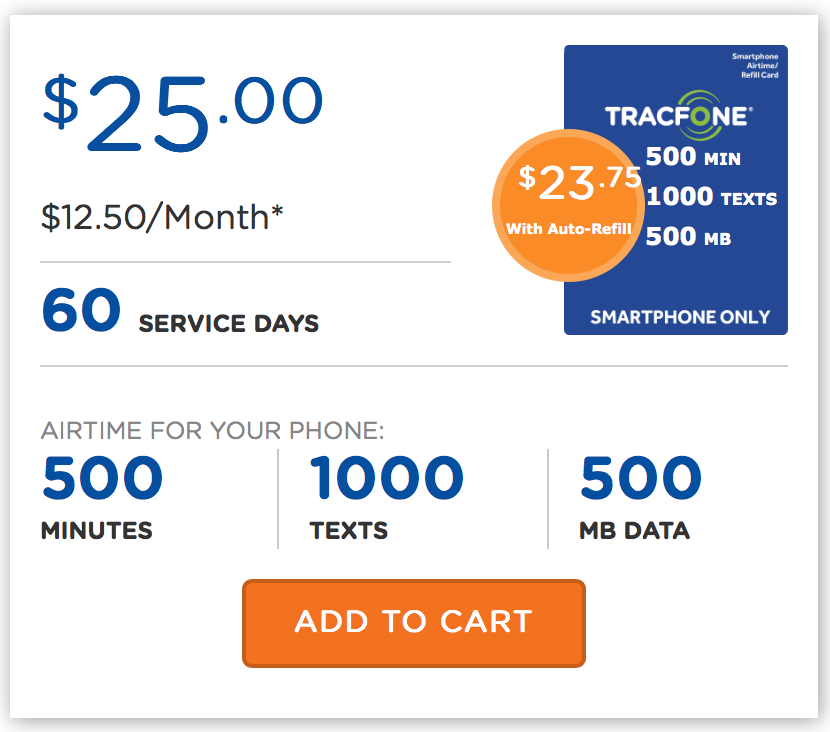Click the Add to Cart button
This screenshot has width=830, height=732.
tap(413, 623)
